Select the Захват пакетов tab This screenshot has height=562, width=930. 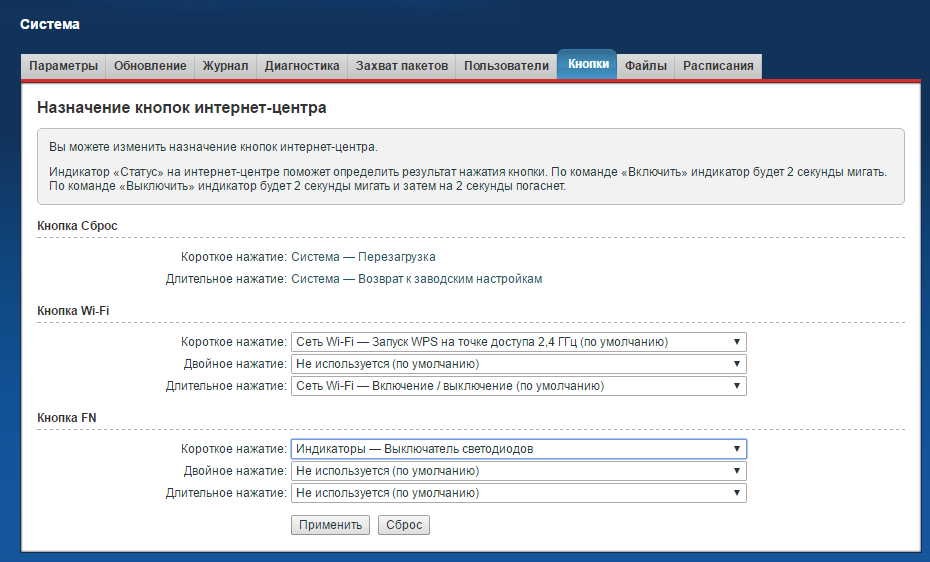point(402,66)
